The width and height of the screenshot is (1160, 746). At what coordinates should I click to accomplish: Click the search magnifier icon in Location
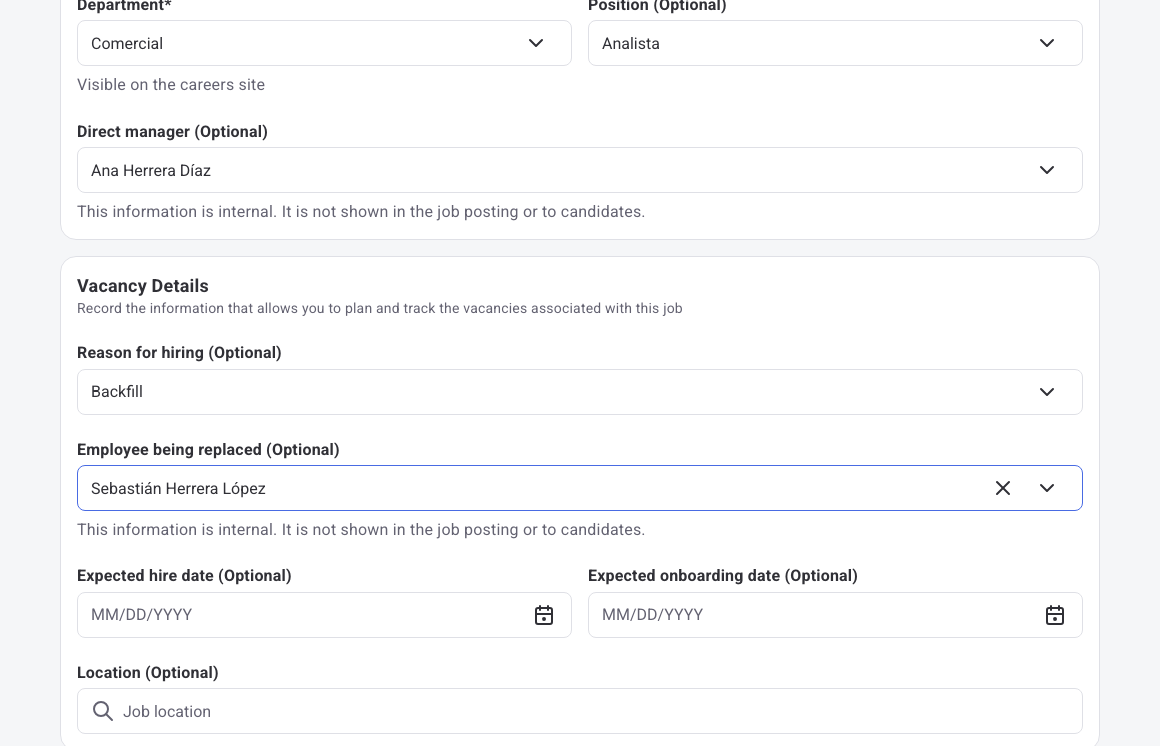tap(103, 711)
